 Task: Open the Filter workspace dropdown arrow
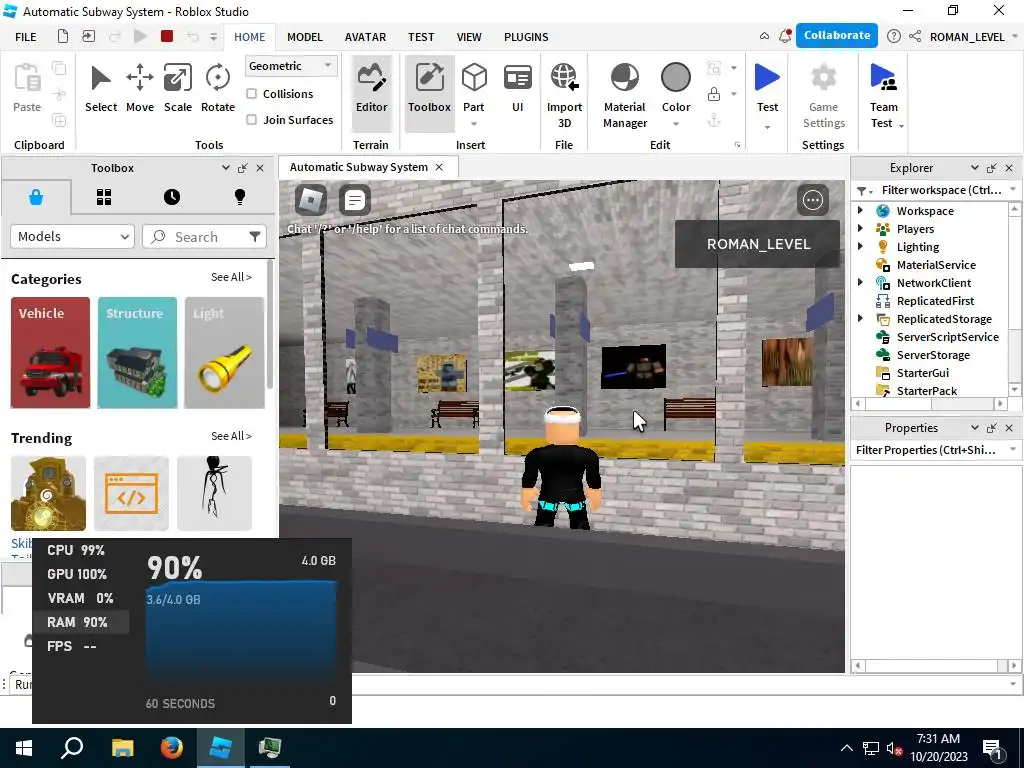coord(1013,190)
